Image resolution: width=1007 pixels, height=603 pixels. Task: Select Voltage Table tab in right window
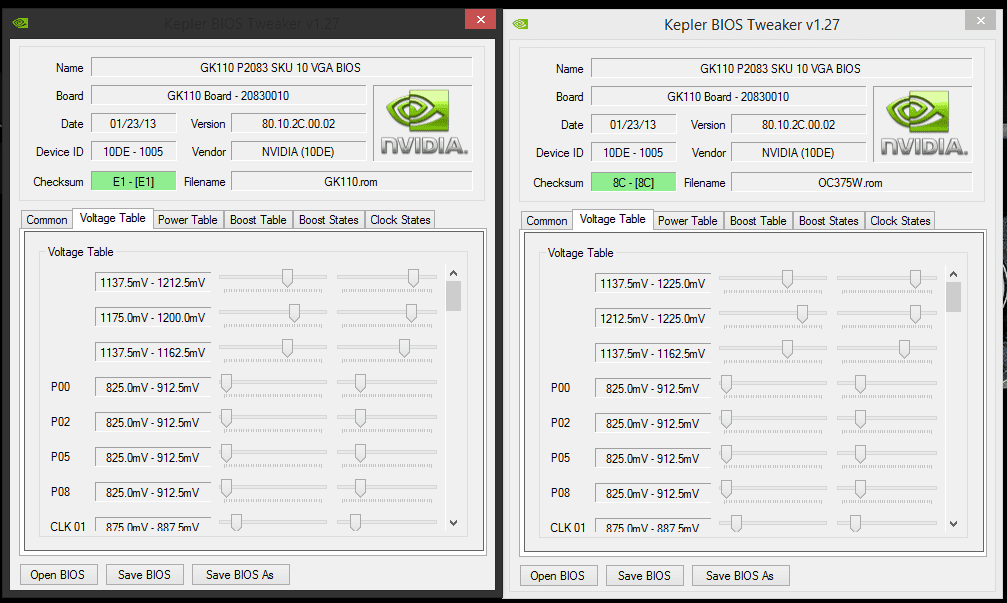tap(613, 220)
